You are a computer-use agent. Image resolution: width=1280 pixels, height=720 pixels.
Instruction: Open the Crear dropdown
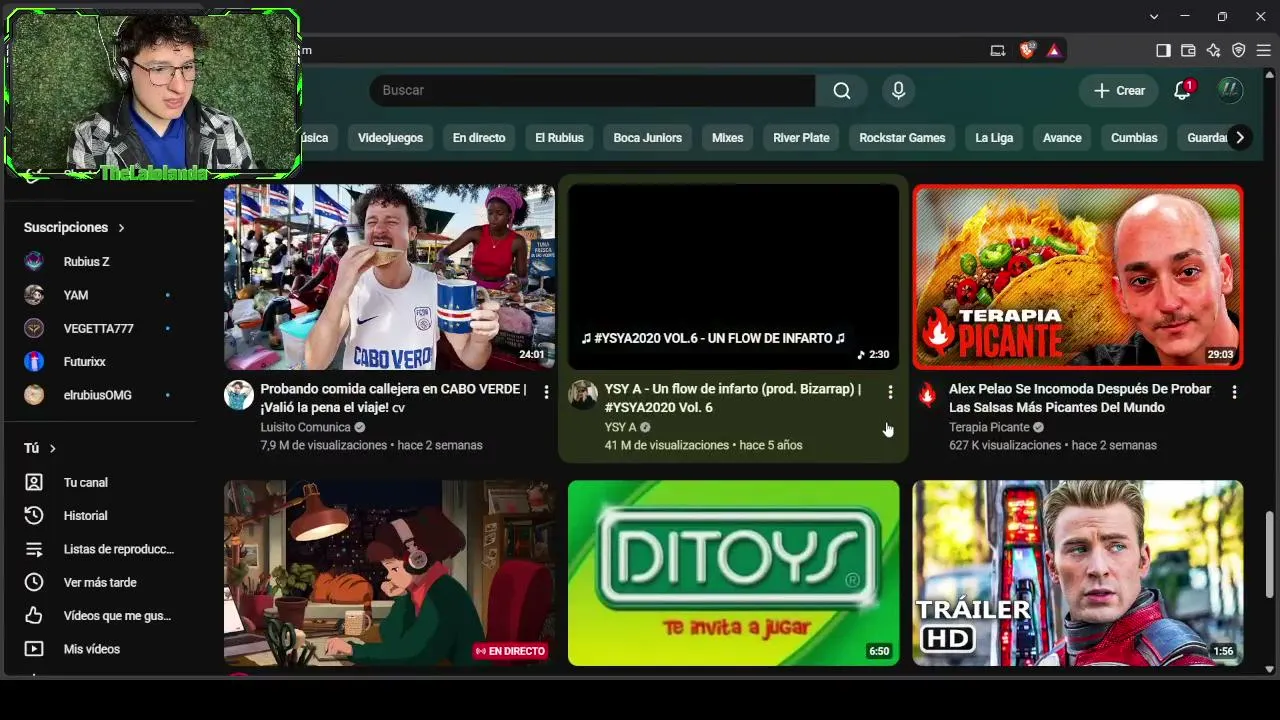[1119, 90]
